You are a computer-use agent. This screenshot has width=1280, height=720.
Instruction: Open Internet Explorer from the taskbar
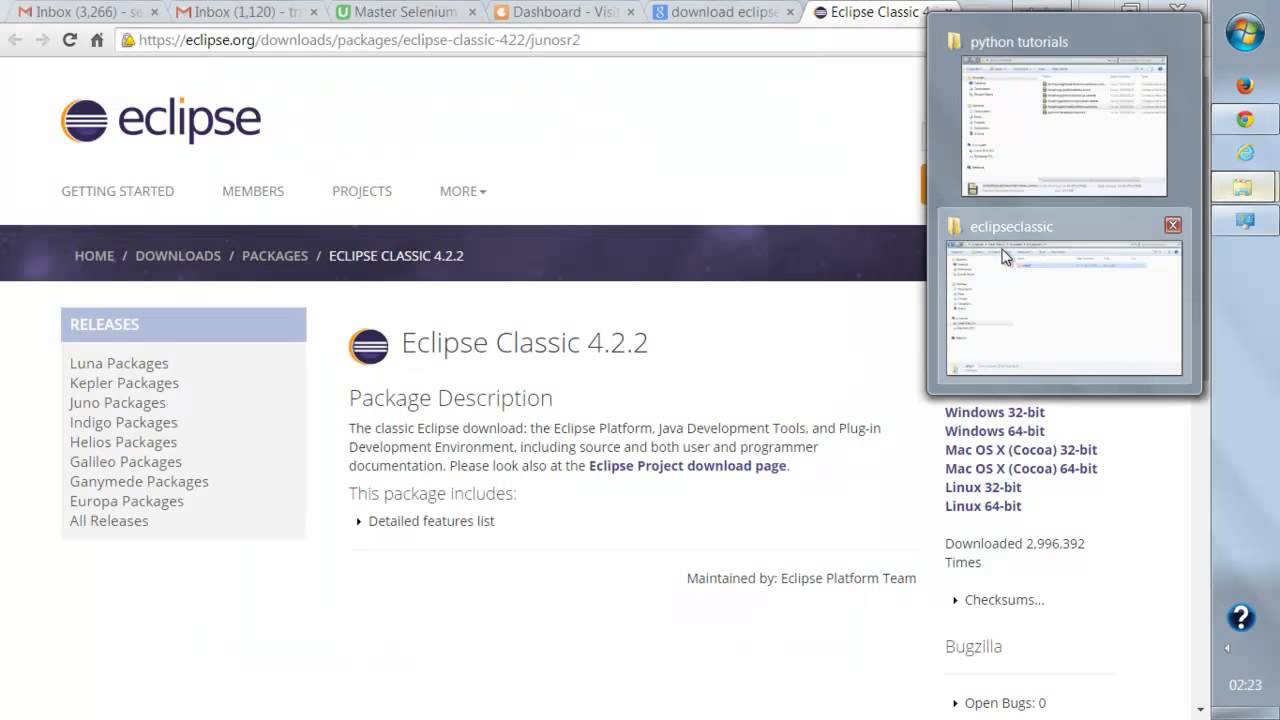tap(1245, 153)
